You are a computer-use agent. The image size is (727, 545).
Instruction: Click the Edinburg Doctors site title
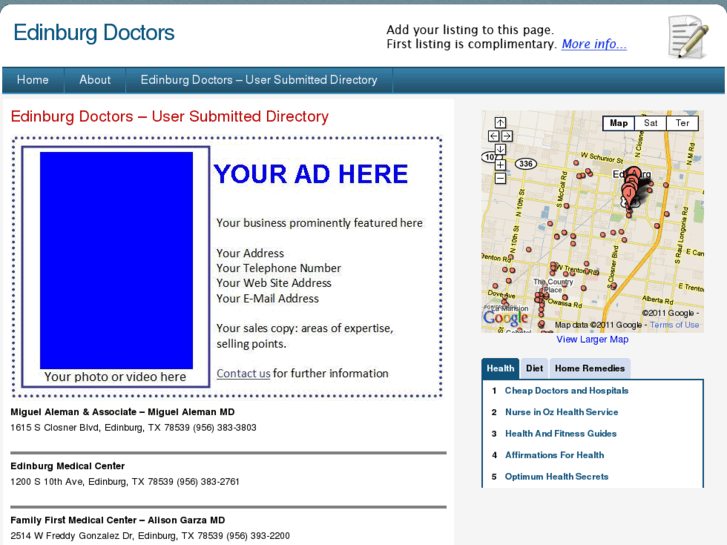(x=94, y=33)
